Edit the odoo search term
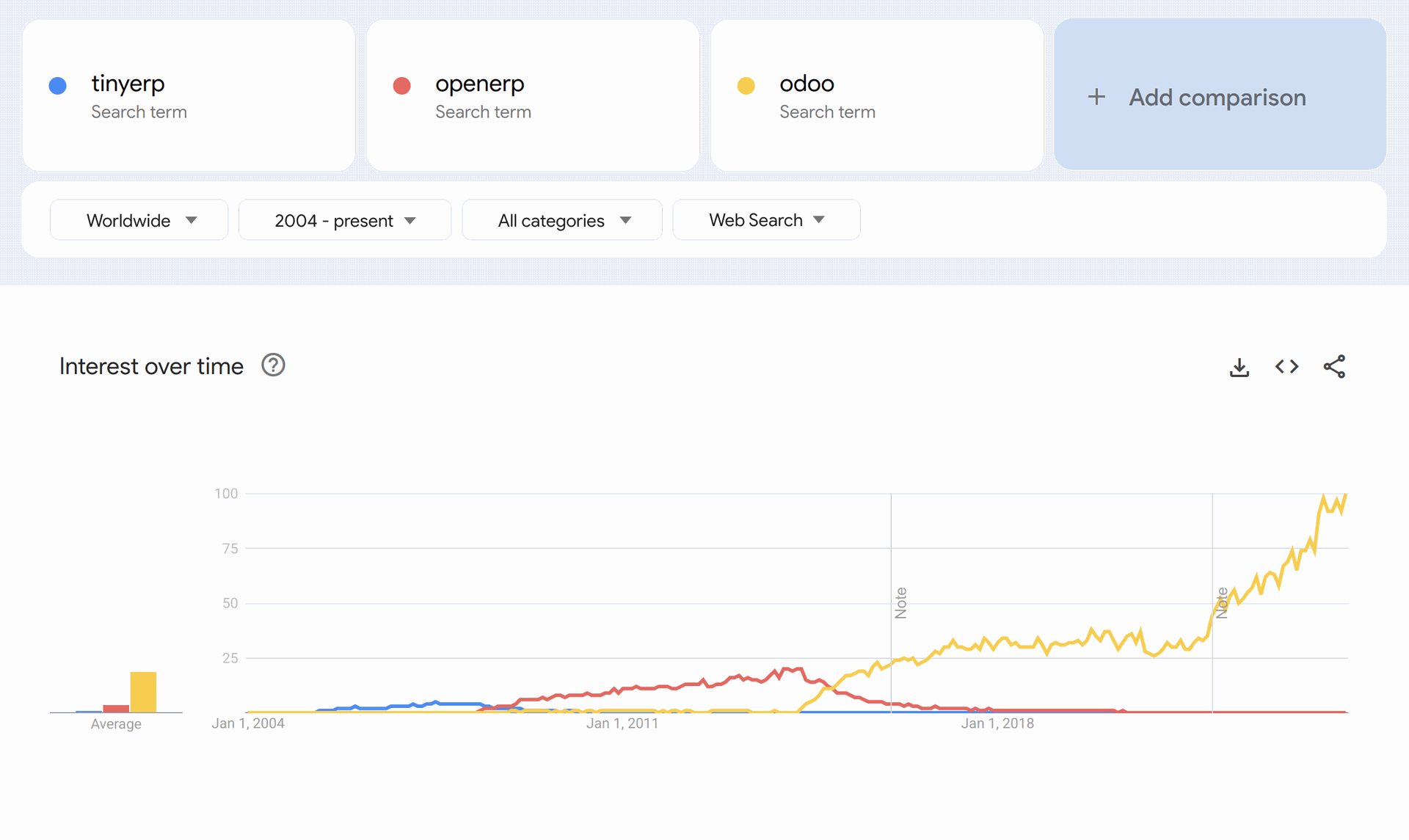Viewport: 1409px width, 840px height. 877,95
